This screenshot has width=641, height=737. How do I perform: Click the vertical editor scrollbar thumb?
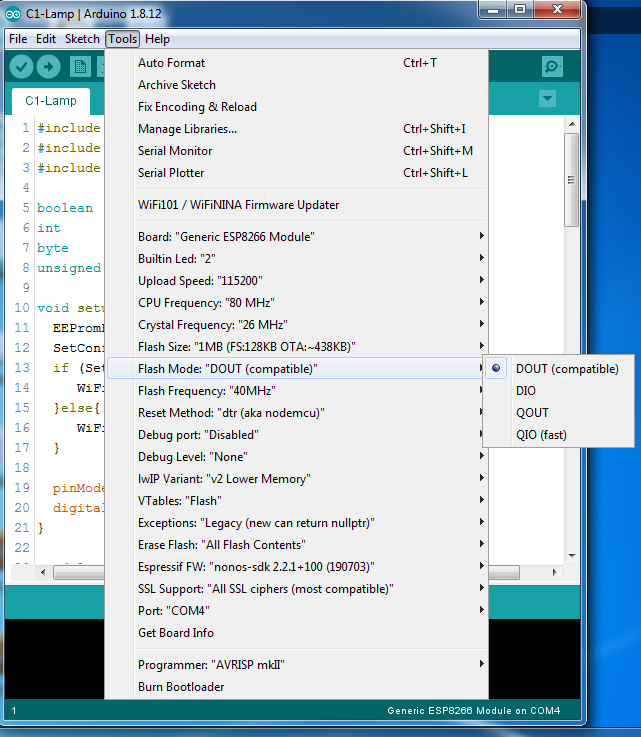pos(571,180)
